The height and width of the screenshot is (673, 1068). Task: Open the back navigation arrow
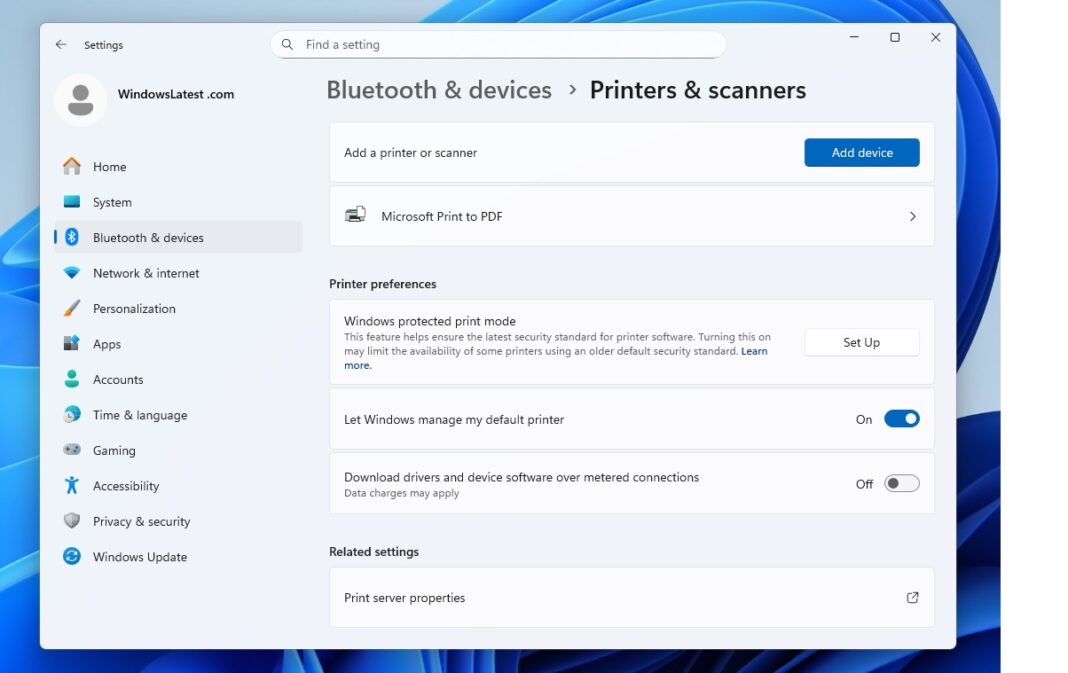[x=60, y=44]
